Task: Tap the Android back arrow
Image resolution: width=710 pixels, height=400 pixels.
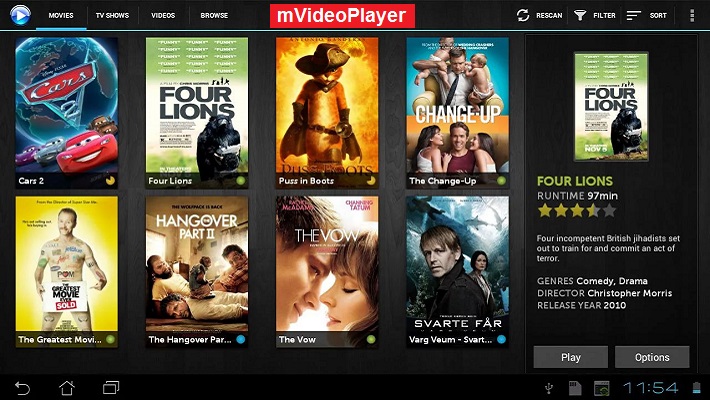Action: (x=22, y=388)
